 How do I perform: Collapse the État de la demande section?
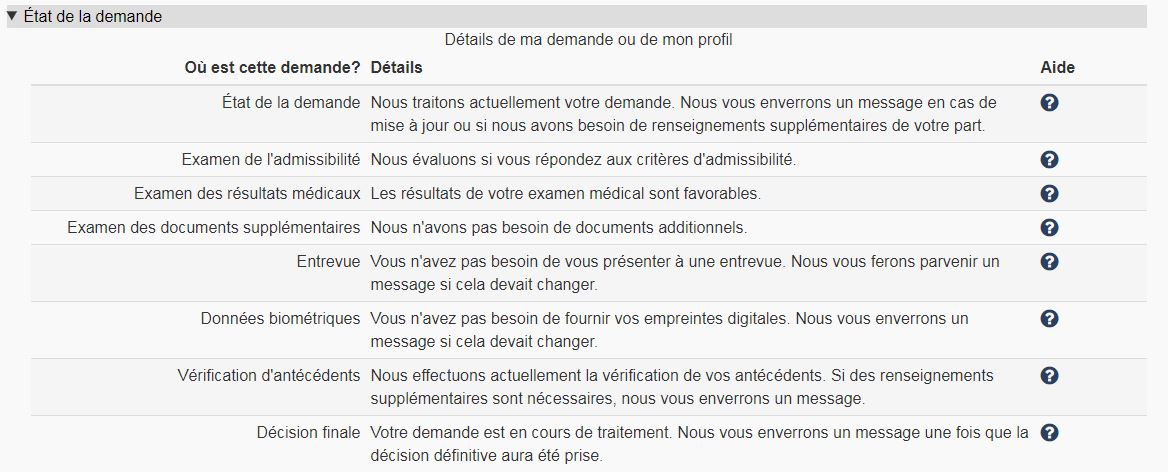(12, 16)
